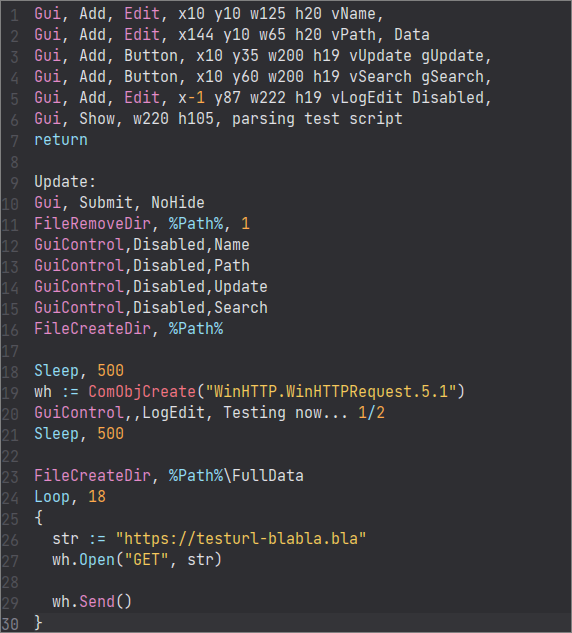The image size is (572, 633).
Task: Place cursor on the 'return' keyword
Action: pyautogui.click(x=61, y=140)
